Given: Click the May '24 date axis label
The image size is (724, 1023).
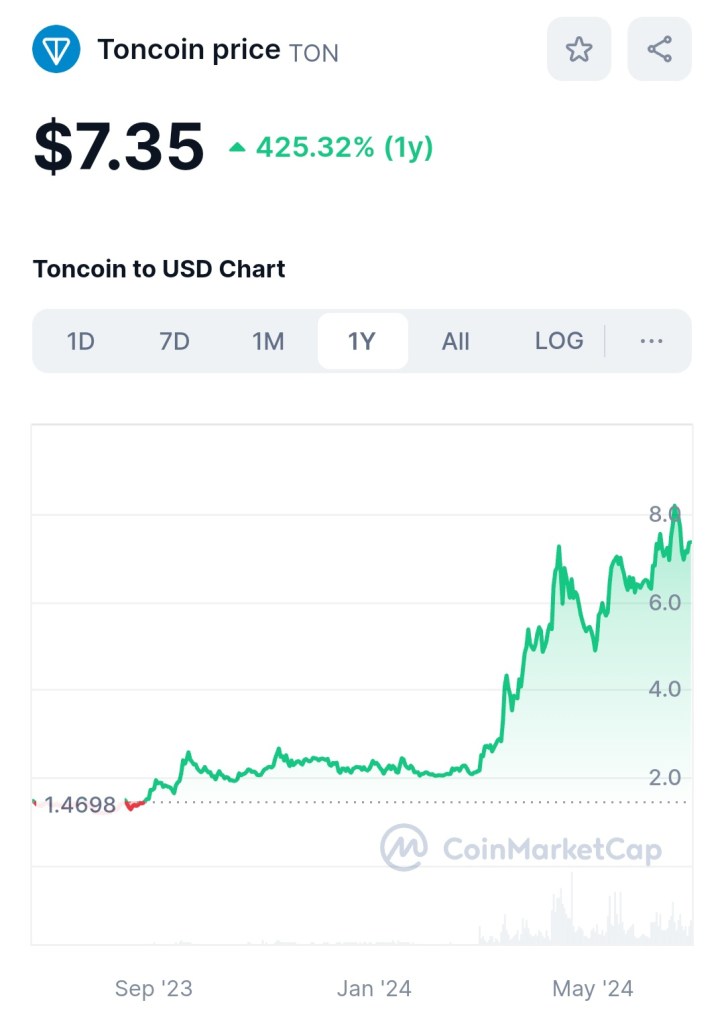Looking at the screenshot, I should [x=593, y=989].
